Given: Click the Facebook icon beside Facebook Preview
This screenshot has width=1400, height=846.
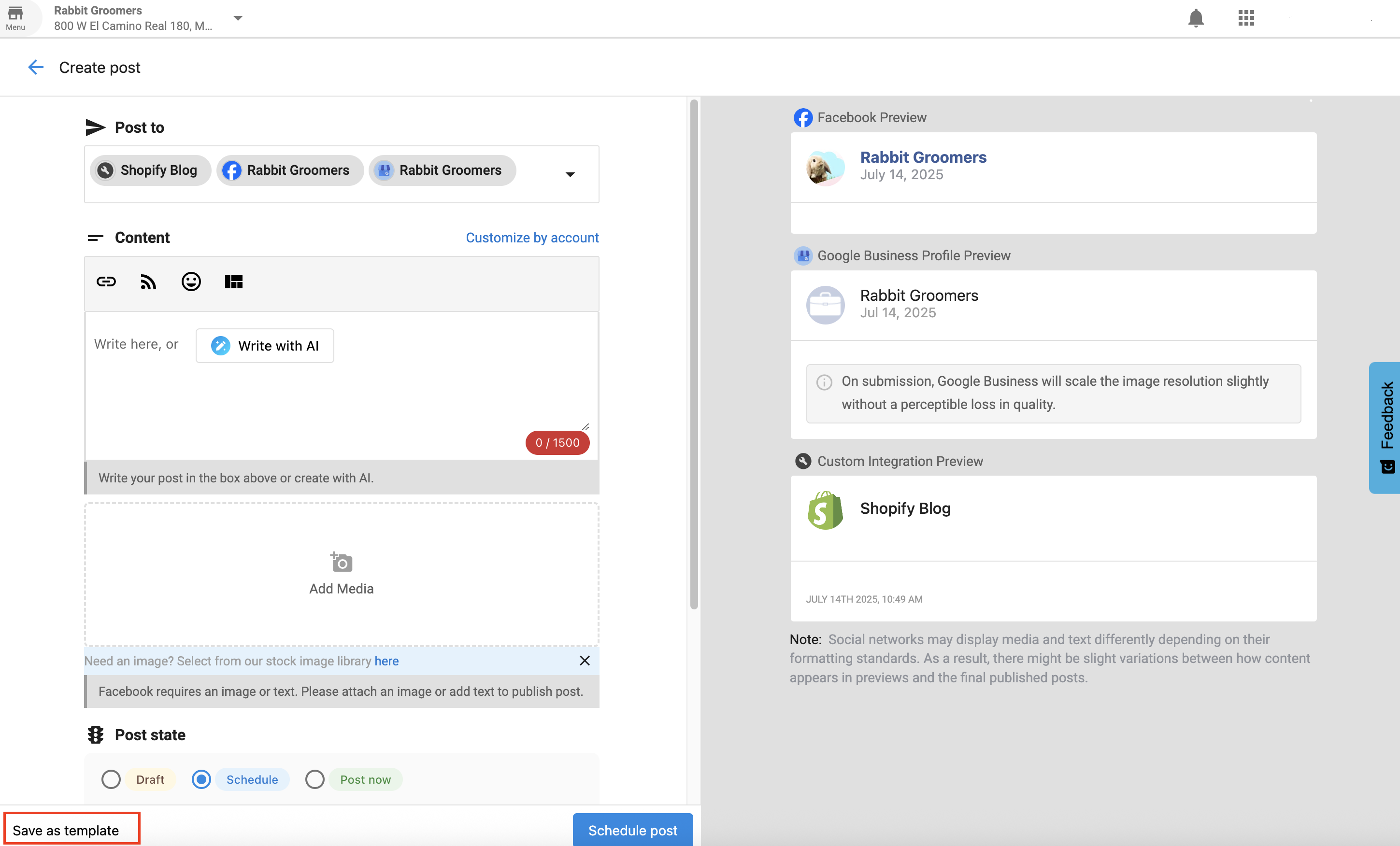Looking at the screenshot, I should click(803, 117).
